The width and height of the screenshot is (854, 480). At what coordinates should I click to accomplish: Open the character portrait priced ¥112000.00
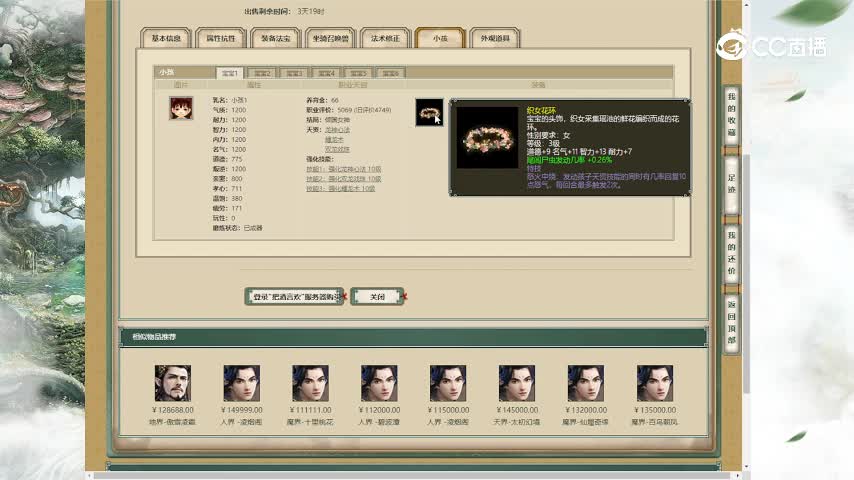379,384
